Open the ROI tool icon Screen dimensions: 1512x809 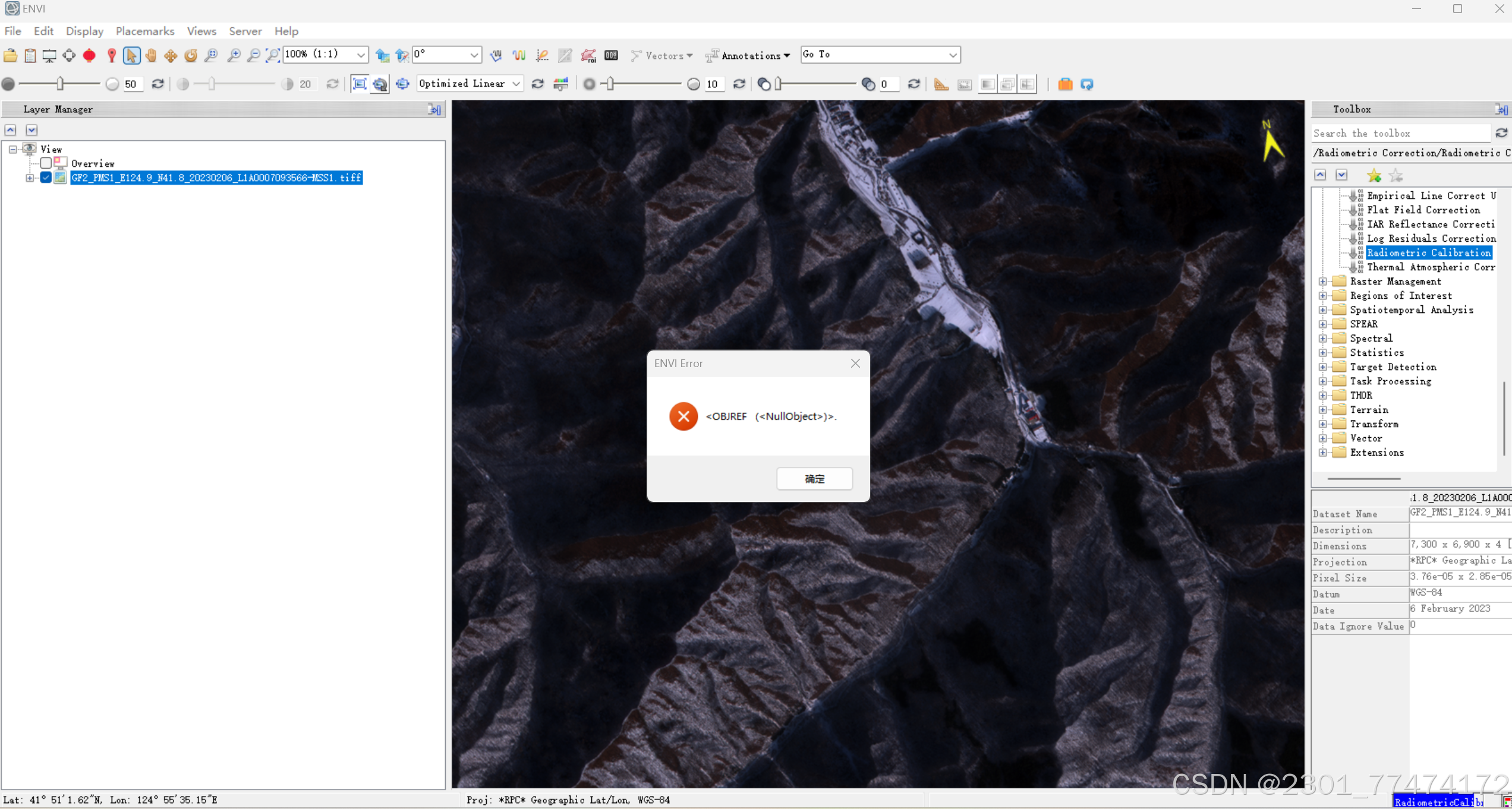[x=588, y=55]
